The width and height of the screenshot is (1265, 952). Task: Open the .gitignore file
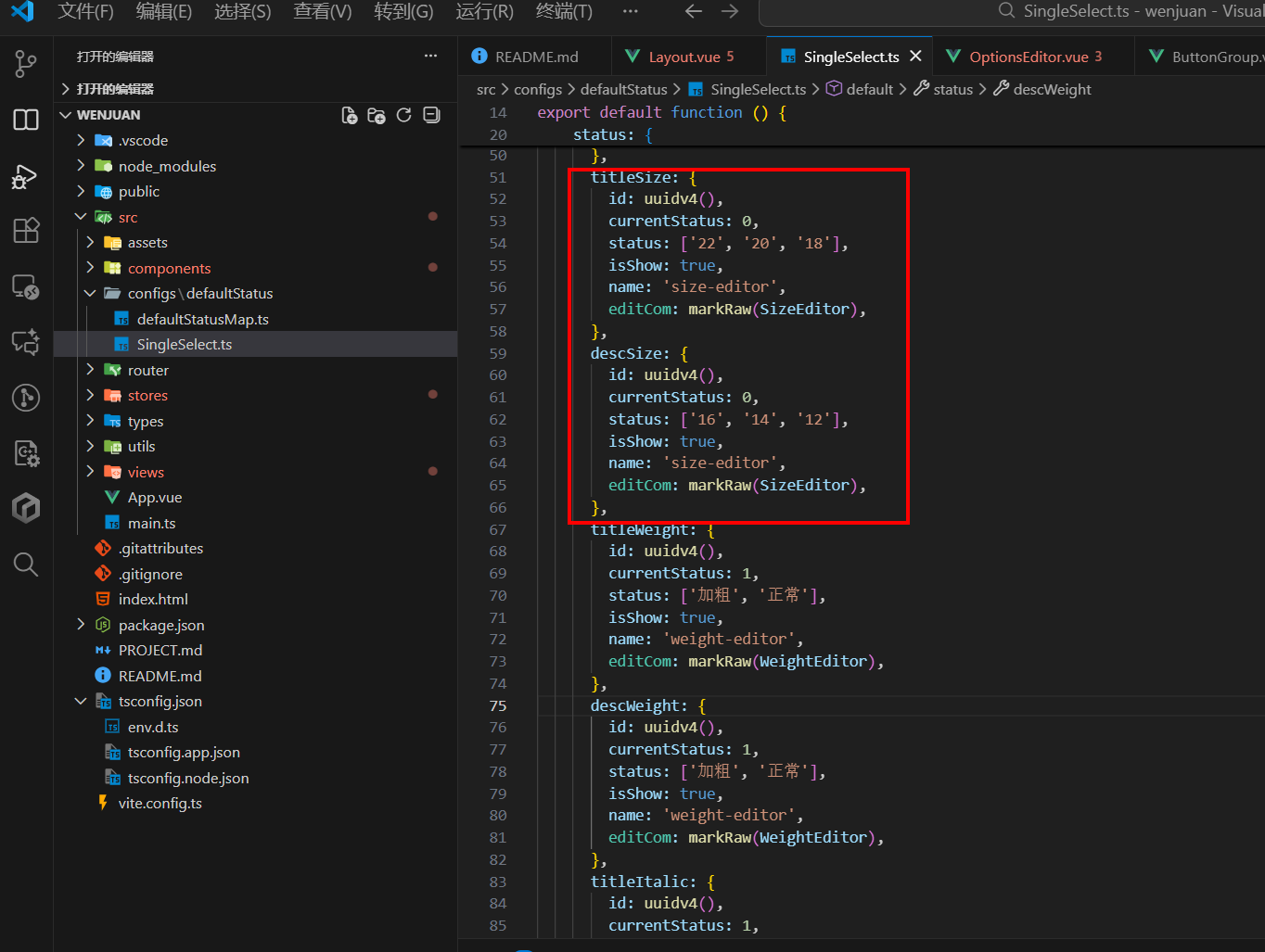(150, 574)
